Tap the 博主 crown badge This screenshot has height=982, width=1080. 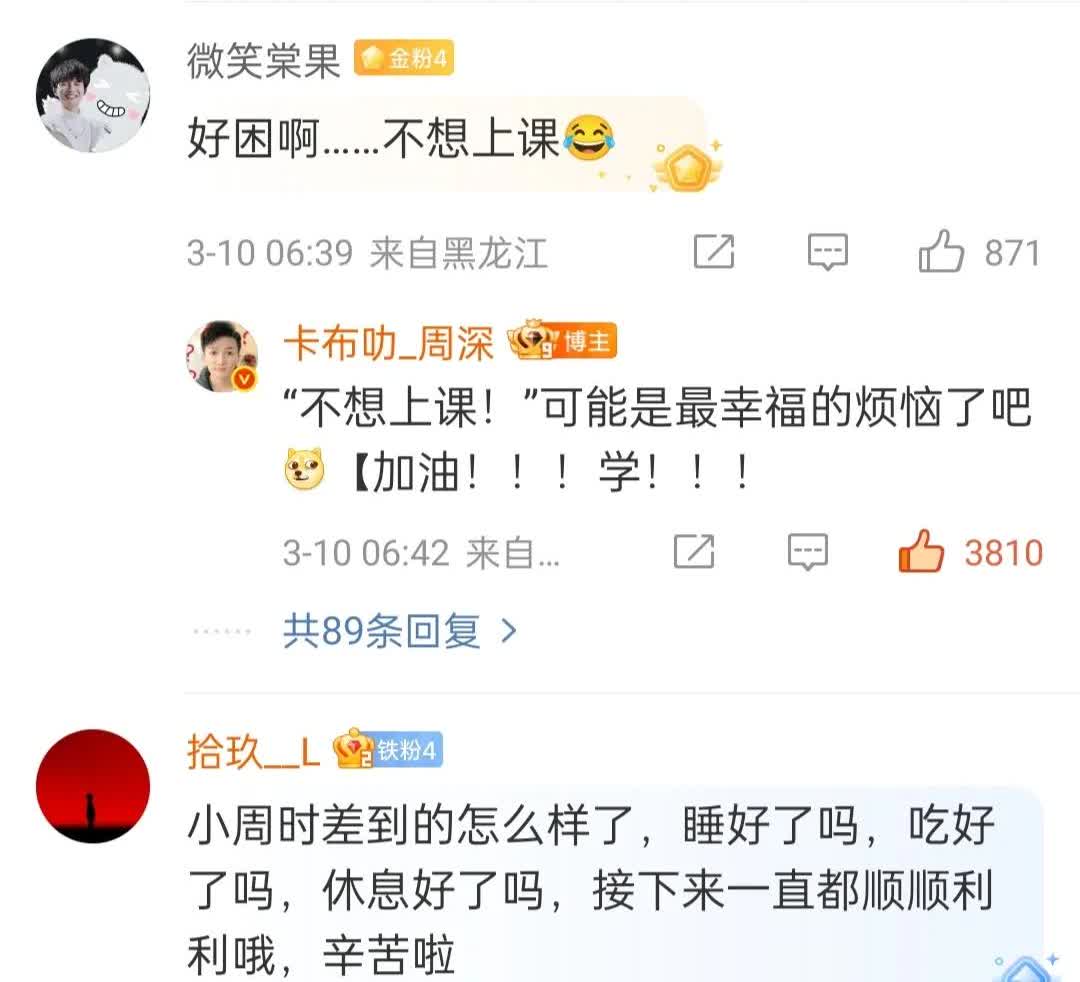coord(562,340)
